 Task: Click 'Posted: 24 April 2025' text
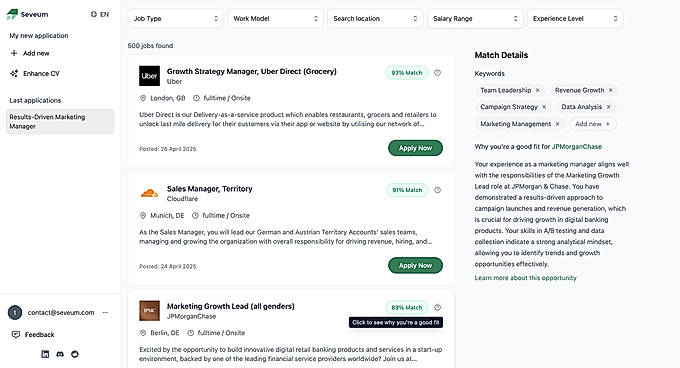(x=168, y=266)
